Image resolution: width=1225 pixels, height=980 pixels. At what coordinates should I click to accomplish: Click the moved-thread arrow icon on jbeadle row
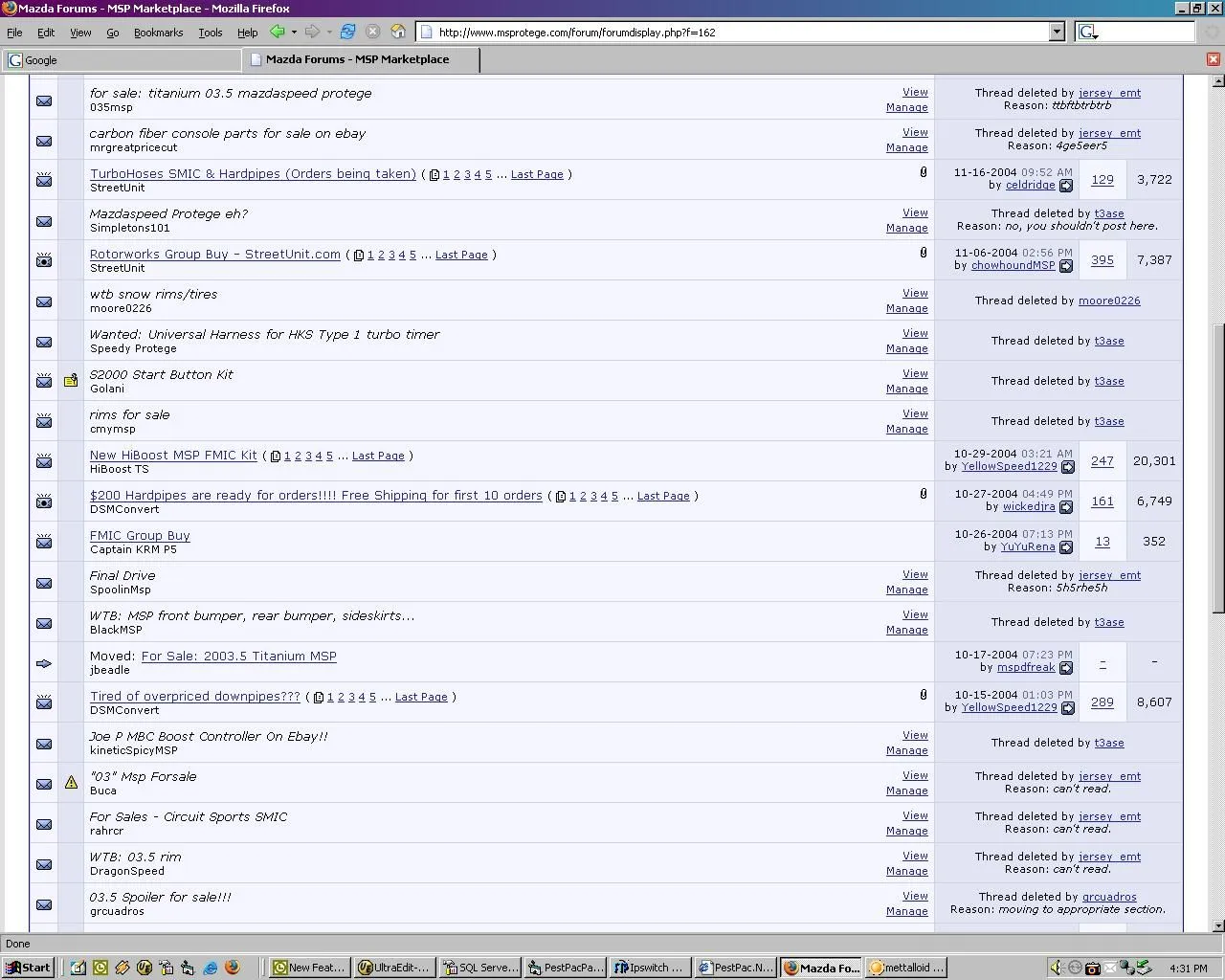[x=44, y=663]
